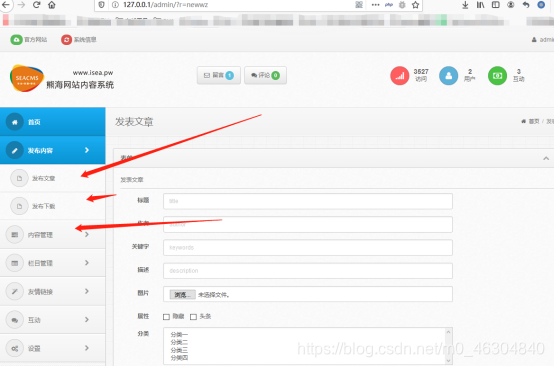Viewport: 554px width, 367px height.
Task: Open the 评论 comments button
Action: click(265, 75)
